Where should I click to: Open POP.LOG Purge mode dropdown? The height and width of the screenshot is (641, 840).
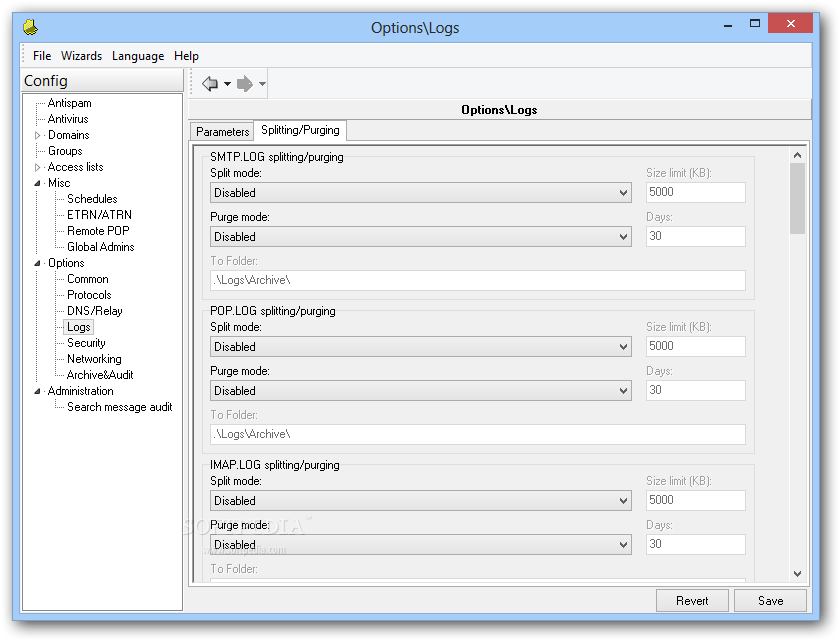click(421, 390)
